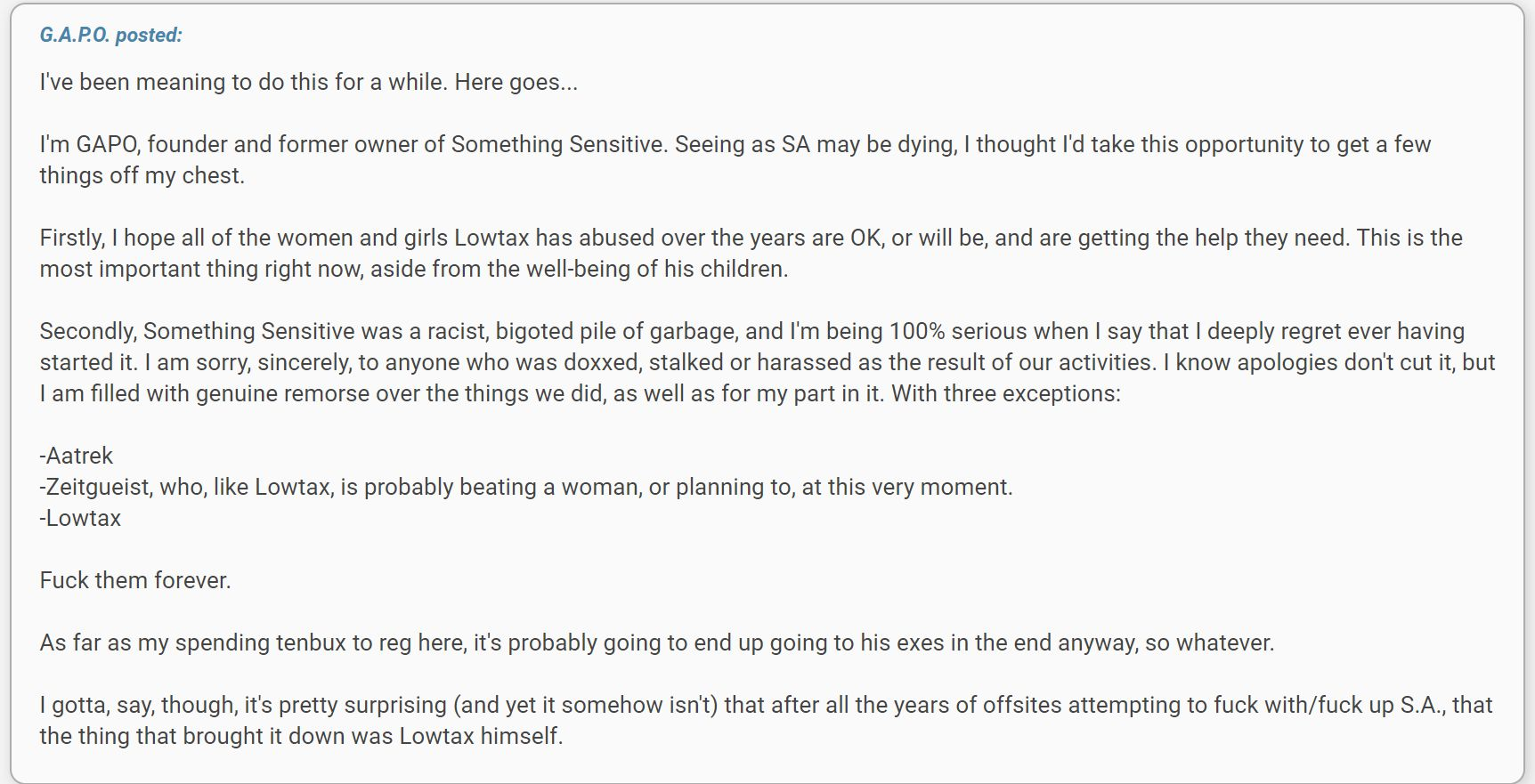The height and width of the screenshot is (784, 1535).
Task: Click the final list entry '-Lowtax'
Action: [x=80, y=518]
